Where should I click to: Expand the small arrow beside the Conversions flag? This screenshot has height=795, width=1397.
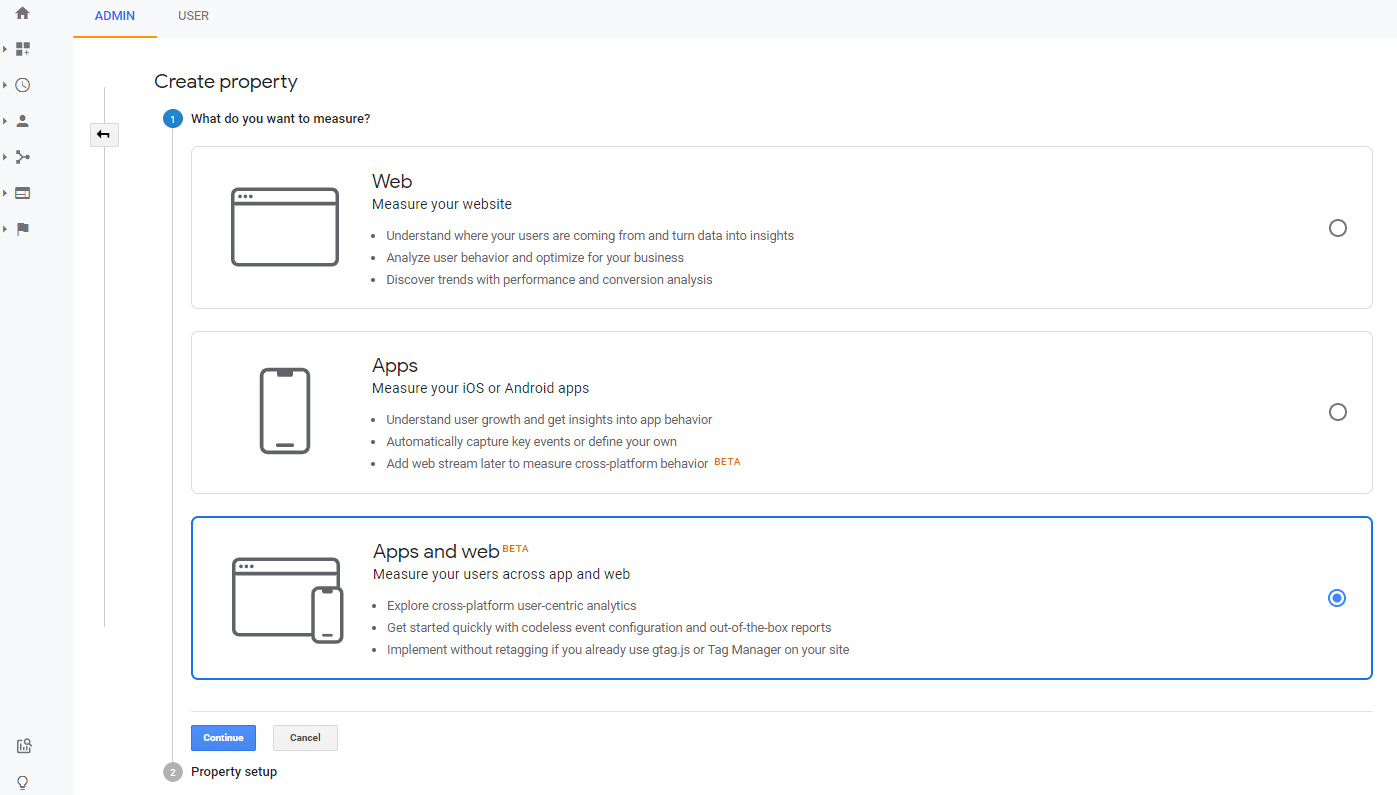[5, 229]
